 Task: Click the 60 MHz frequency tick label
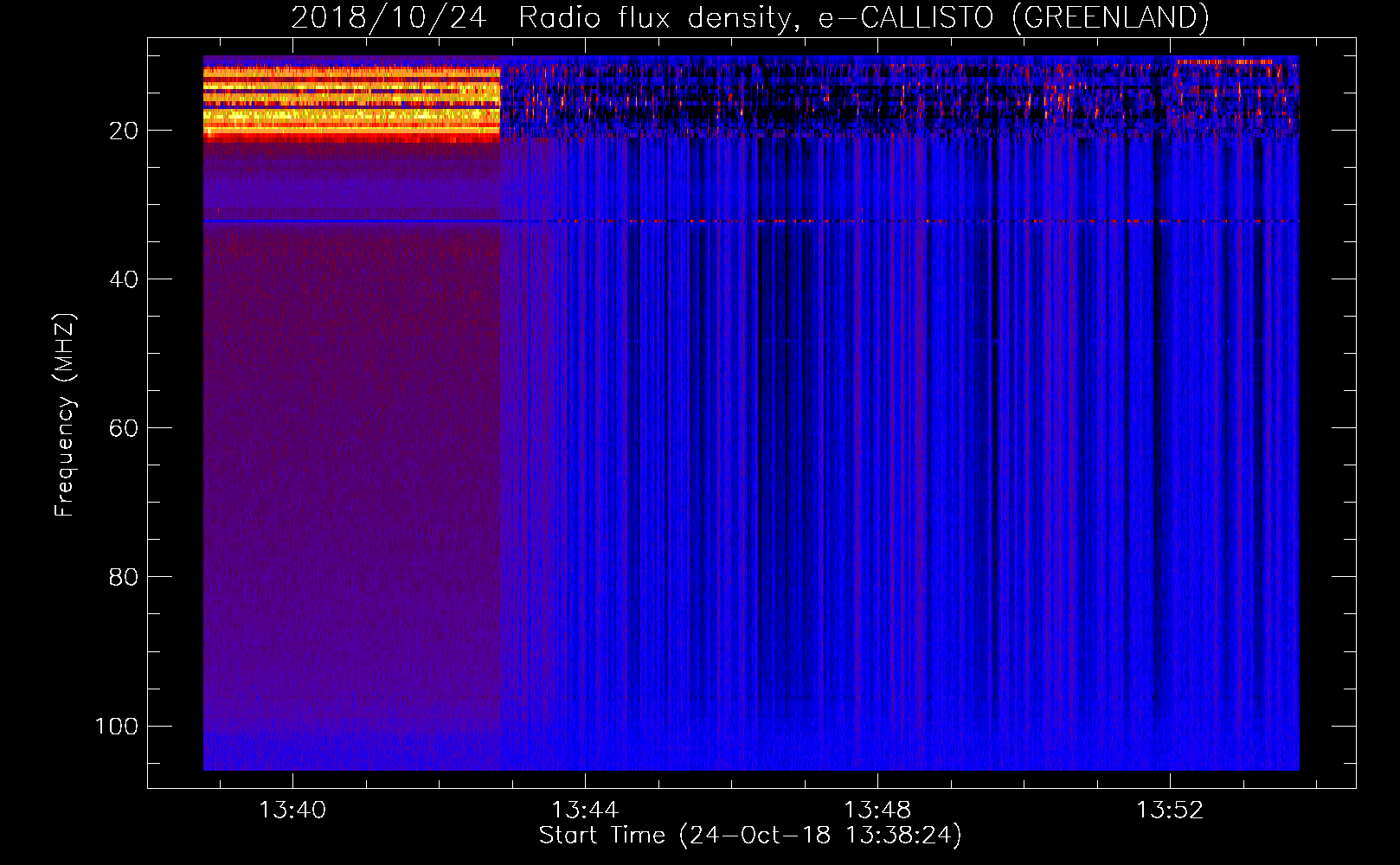(124, 428)
